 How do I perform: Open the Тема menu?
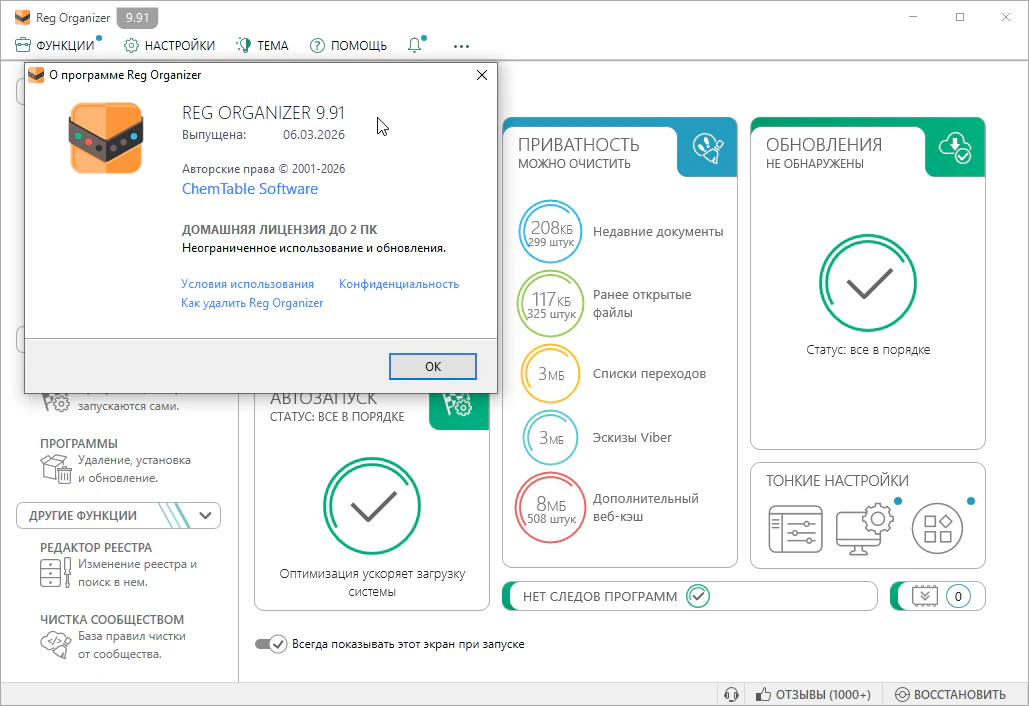point(262,45)
